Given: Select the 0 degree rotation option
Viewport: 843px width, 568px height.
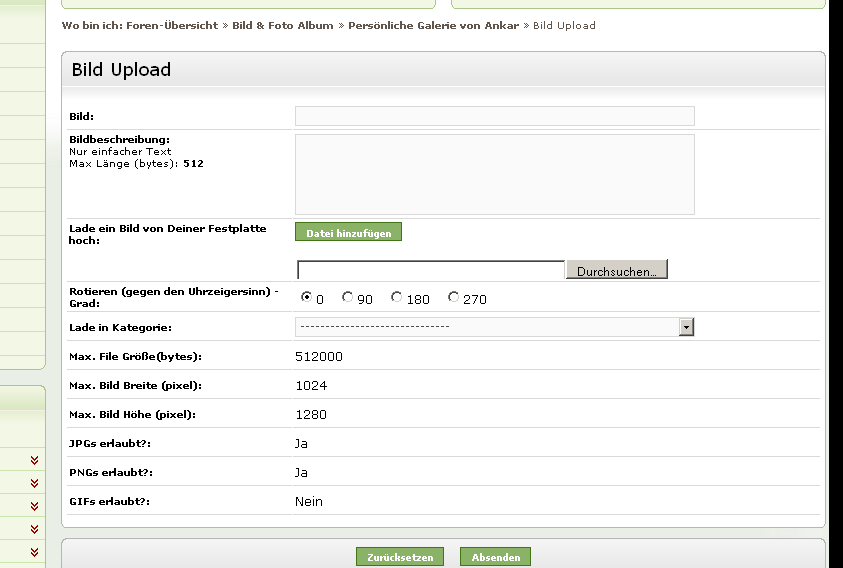Looking at the screenshot, I should point(306,297).
